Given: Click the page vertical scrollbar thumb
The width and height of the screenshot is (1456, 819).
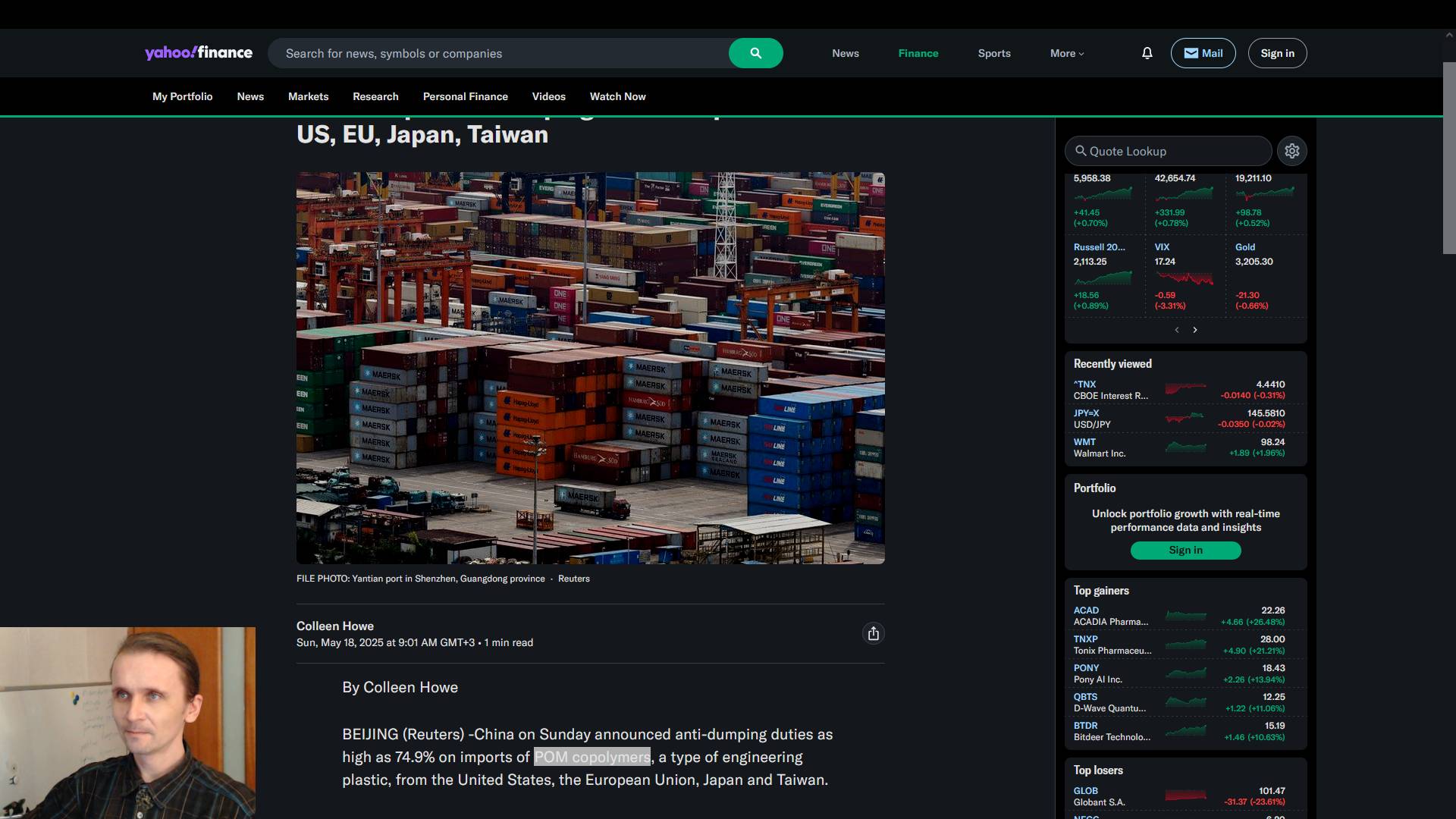Looking at the screenshot, I should pos(1449,158).
